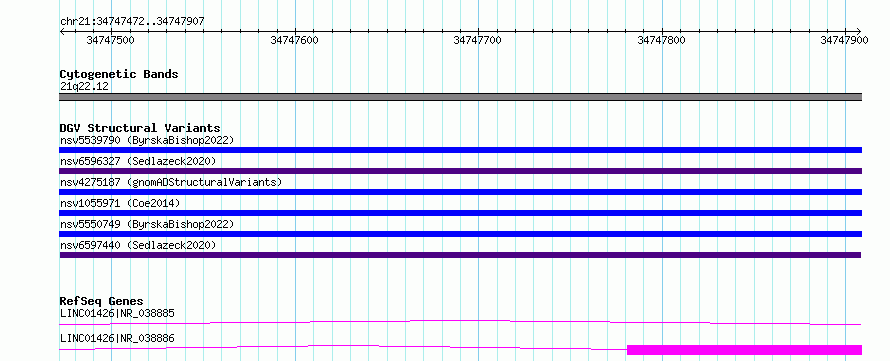Click the blue bar for nsv4275187
Image resolution: width=890 pixels, height=361 pixels.
(460, 192)
